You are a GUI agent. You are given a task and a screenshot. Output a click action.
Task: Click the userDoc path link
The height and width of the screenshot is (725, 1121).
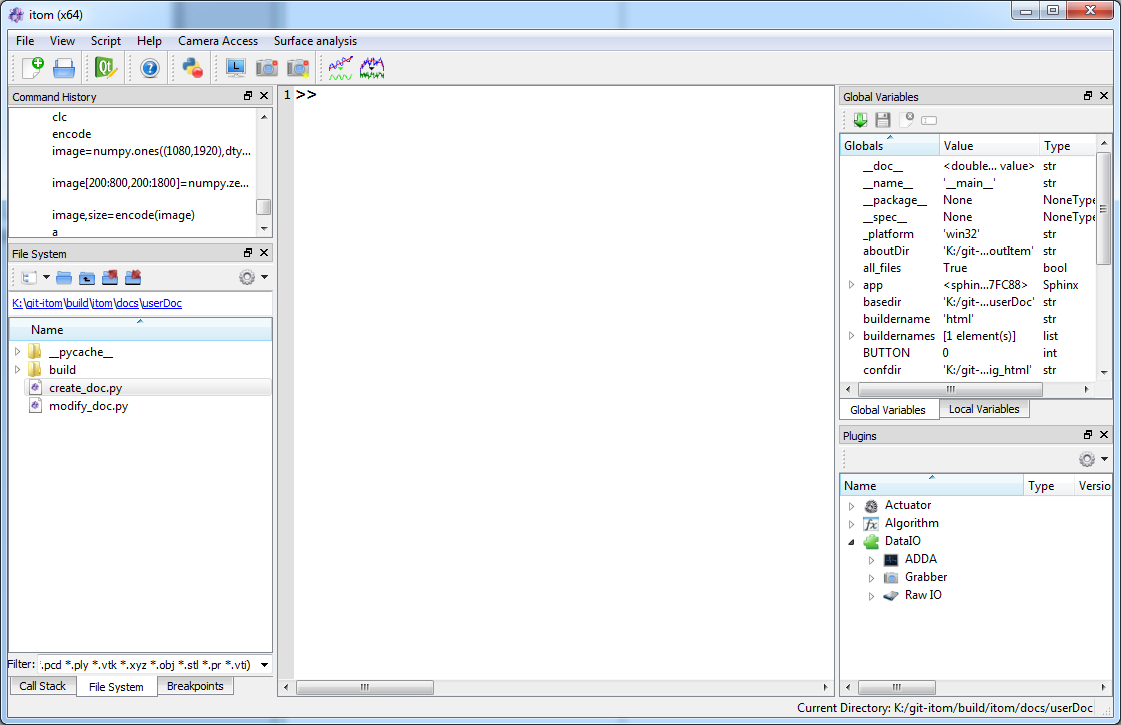(x=162, y=303)
